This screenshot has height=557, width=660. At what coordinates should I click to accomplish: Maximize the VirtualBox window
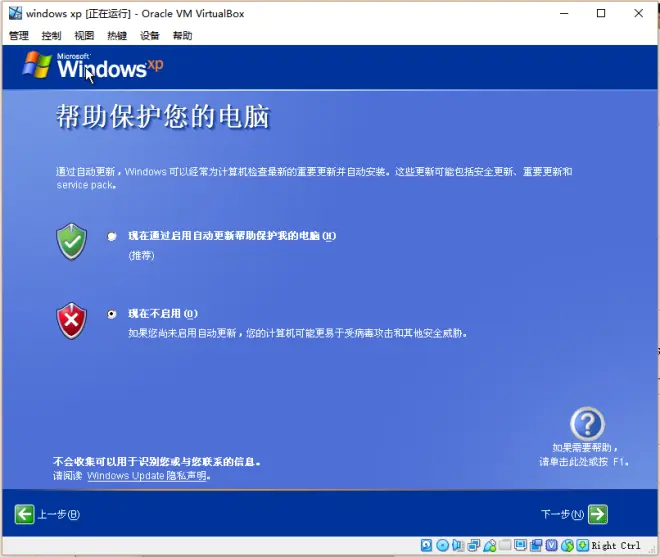601,13
